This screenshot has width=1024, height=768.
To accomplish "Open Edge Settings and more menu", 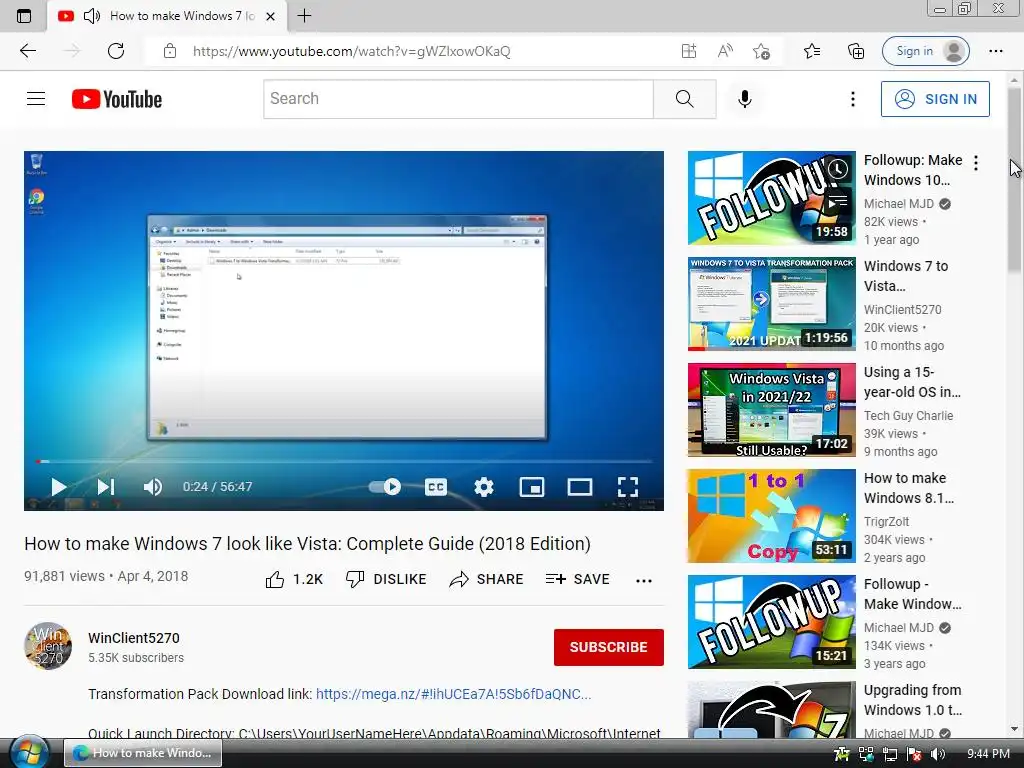I will (995, 51).
